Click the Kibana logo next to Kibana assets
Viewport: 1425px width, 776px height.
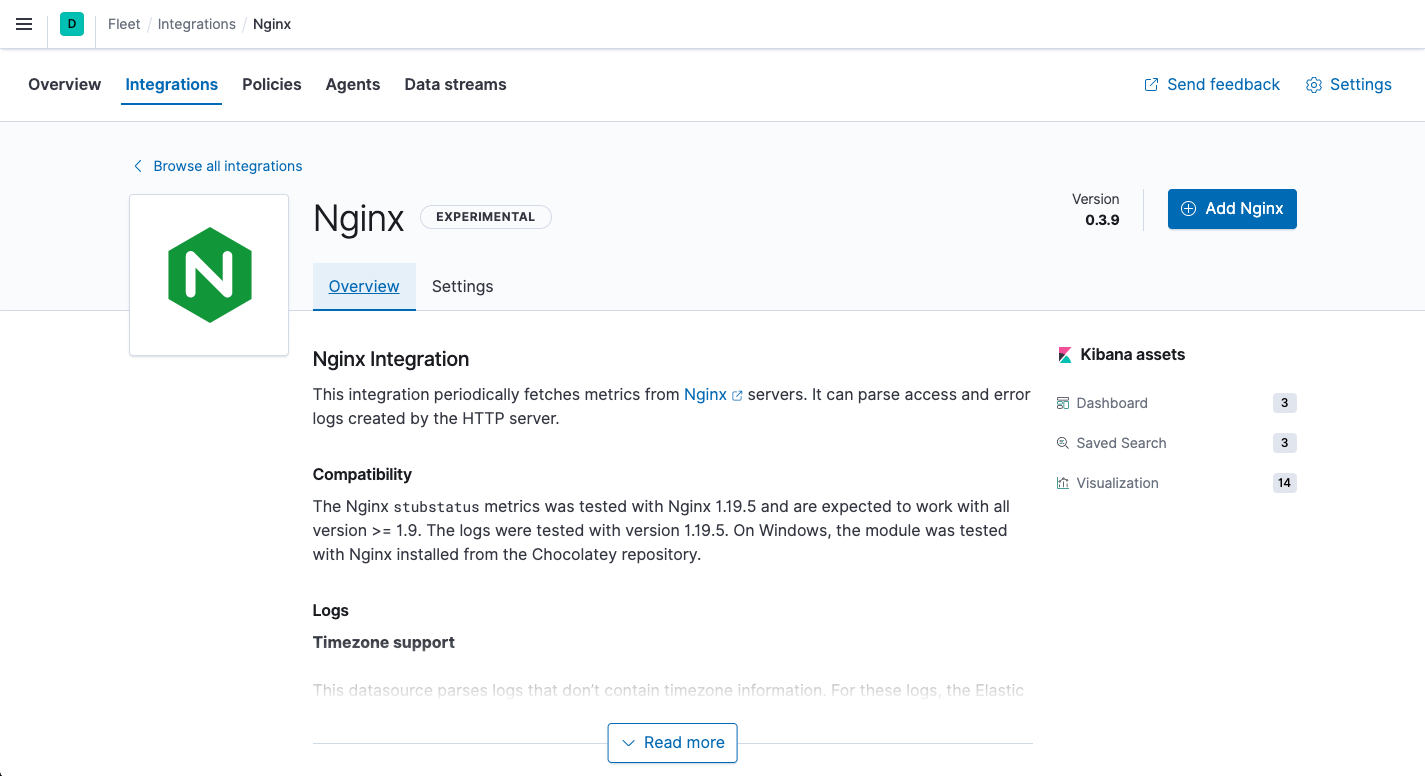click(1064, 354)
